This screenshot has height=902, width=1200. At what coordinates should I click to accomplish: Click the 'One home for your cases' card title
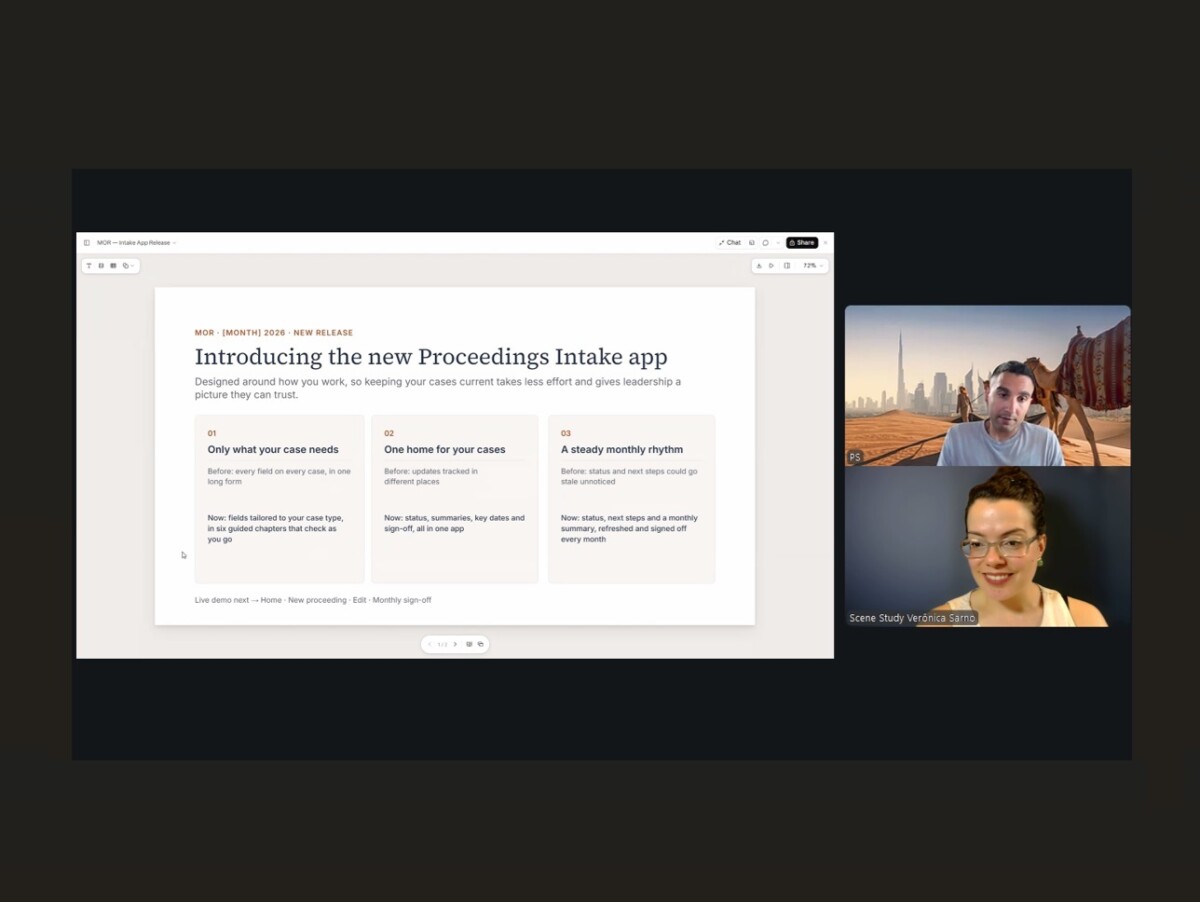click(445, 450)
